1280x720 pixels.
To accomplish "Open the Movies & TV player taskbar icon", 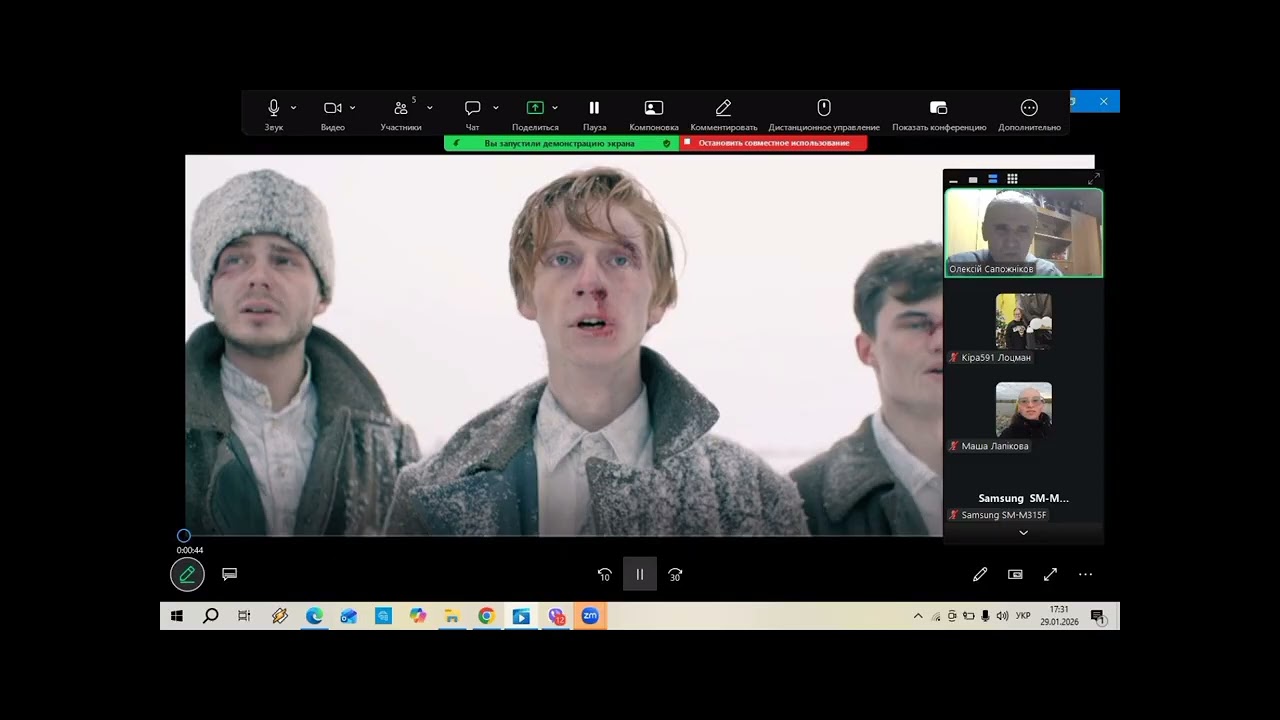I will pos(521,616).
